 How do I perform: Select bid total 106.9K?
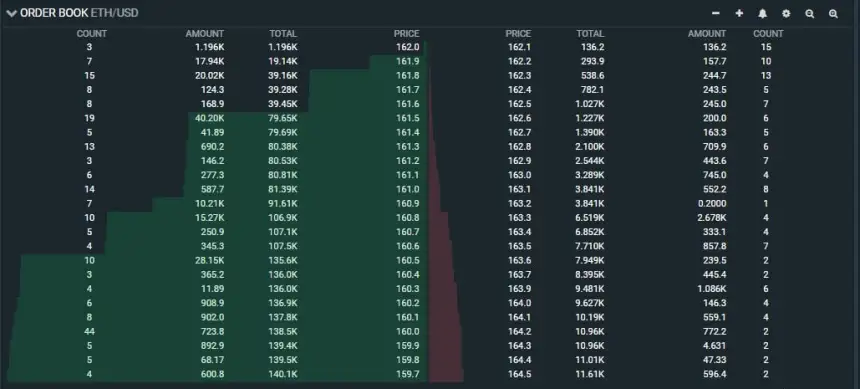[x=283, y=218]
